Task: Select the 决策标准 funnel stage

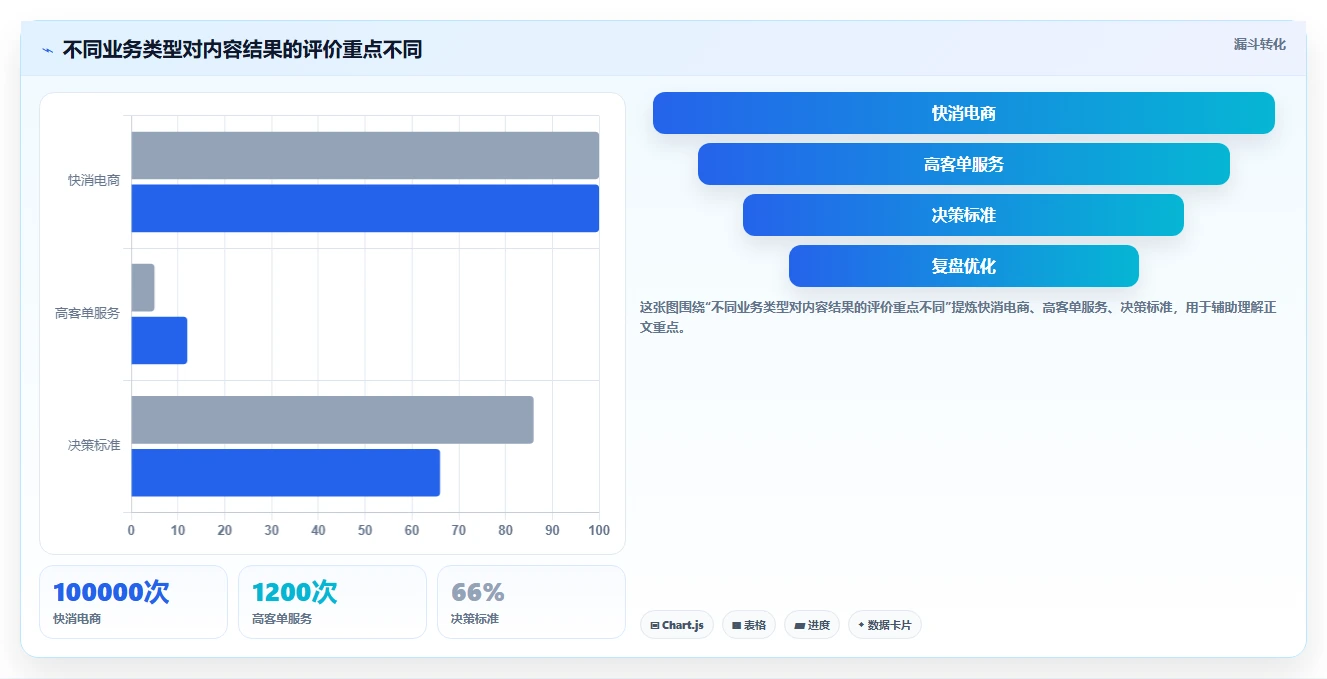Action: 963,215
